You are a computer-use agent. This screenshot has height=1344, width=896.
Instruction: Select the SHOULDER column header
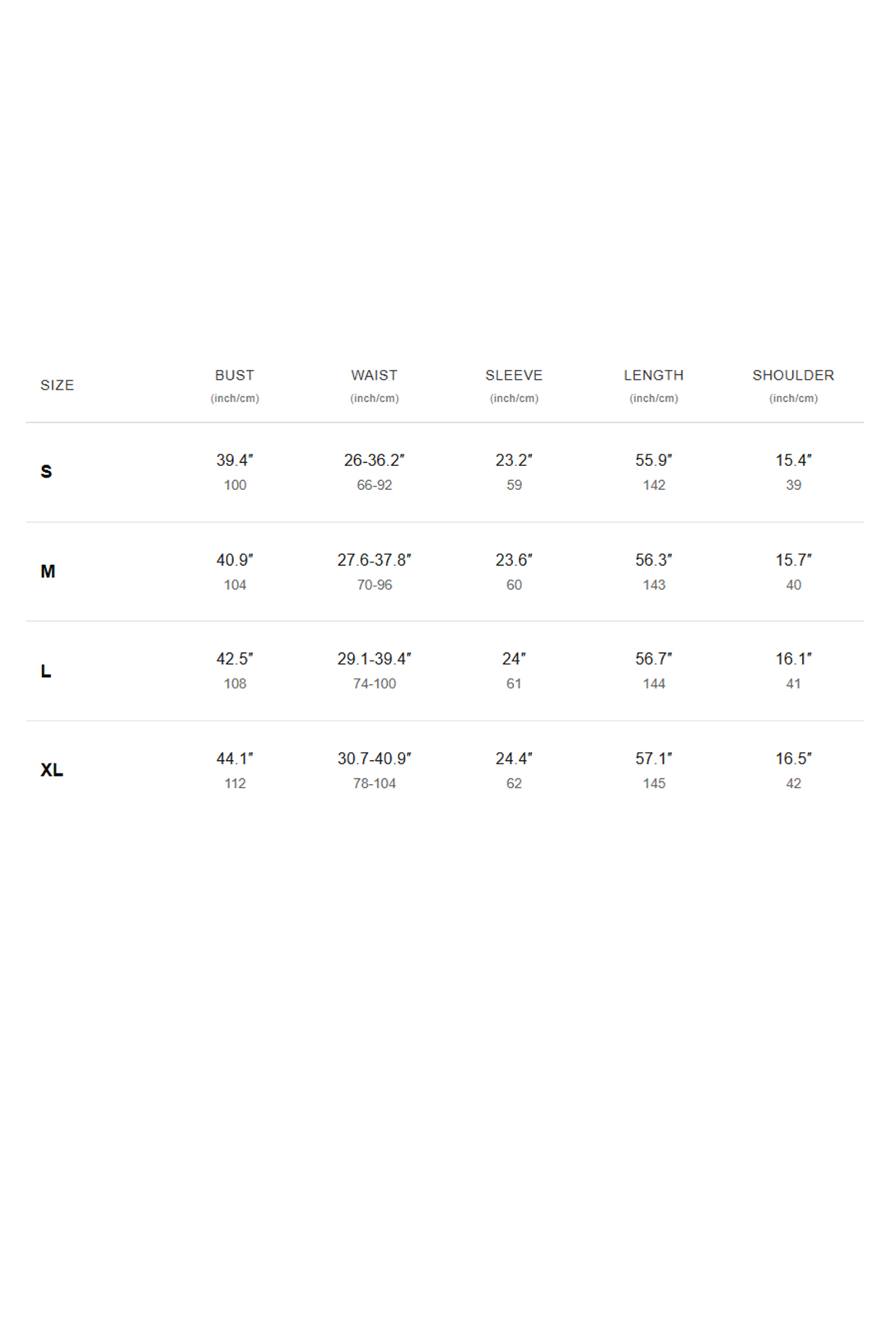pos(793,376)
